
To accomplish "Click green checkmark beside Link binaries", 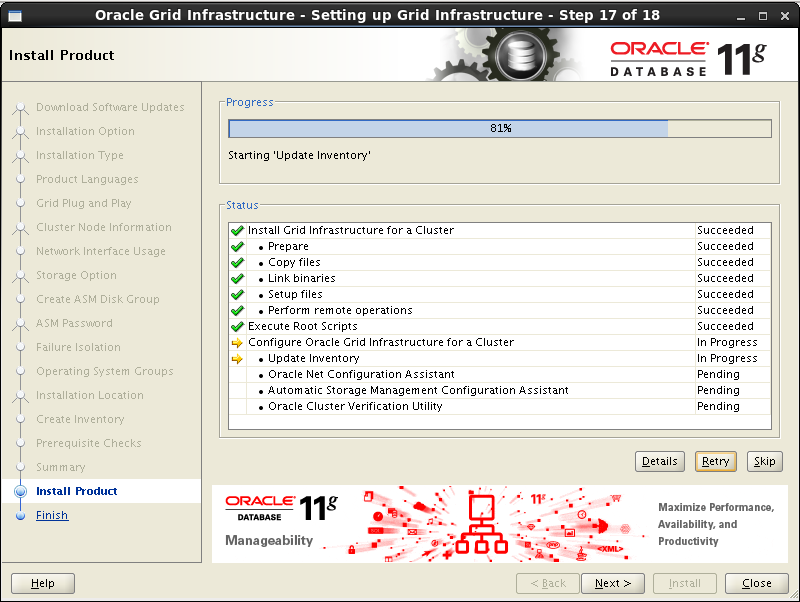I will [237, 278].
